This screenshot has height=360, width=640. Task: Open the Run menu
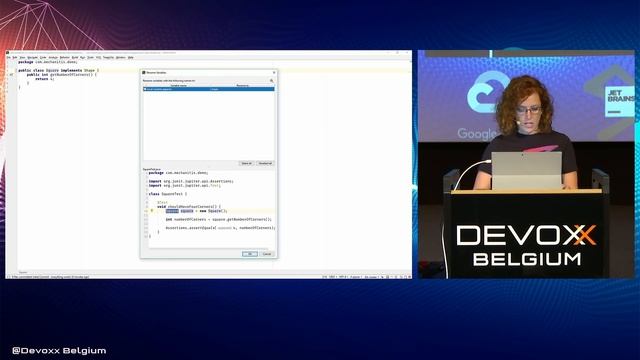[x=82, y=58]
